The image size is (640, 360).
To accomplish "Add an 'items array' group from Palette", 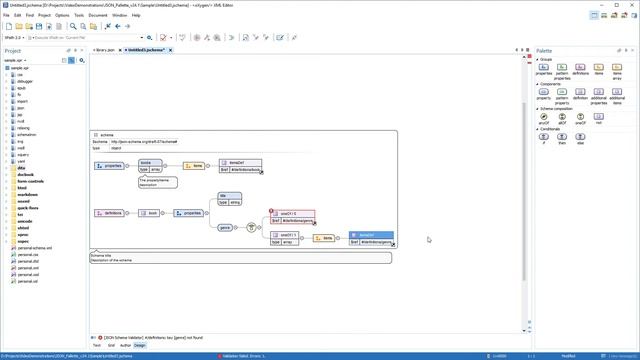I will tap(617, 72).
